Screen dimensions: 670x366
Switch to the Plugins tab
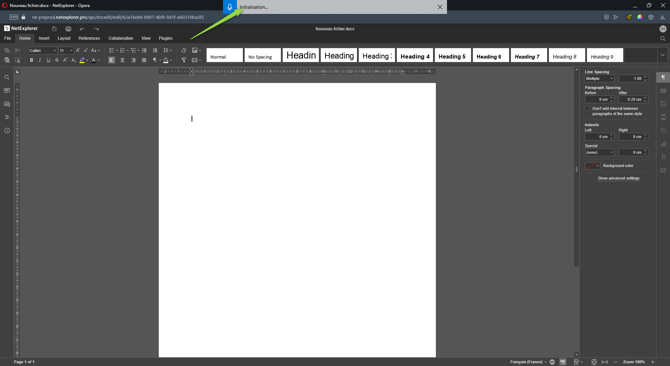click(x=166, y=38)
